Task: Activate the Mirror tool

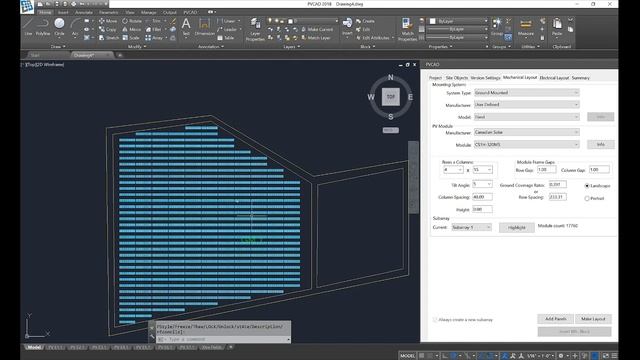Action: (x=131, y=29)
